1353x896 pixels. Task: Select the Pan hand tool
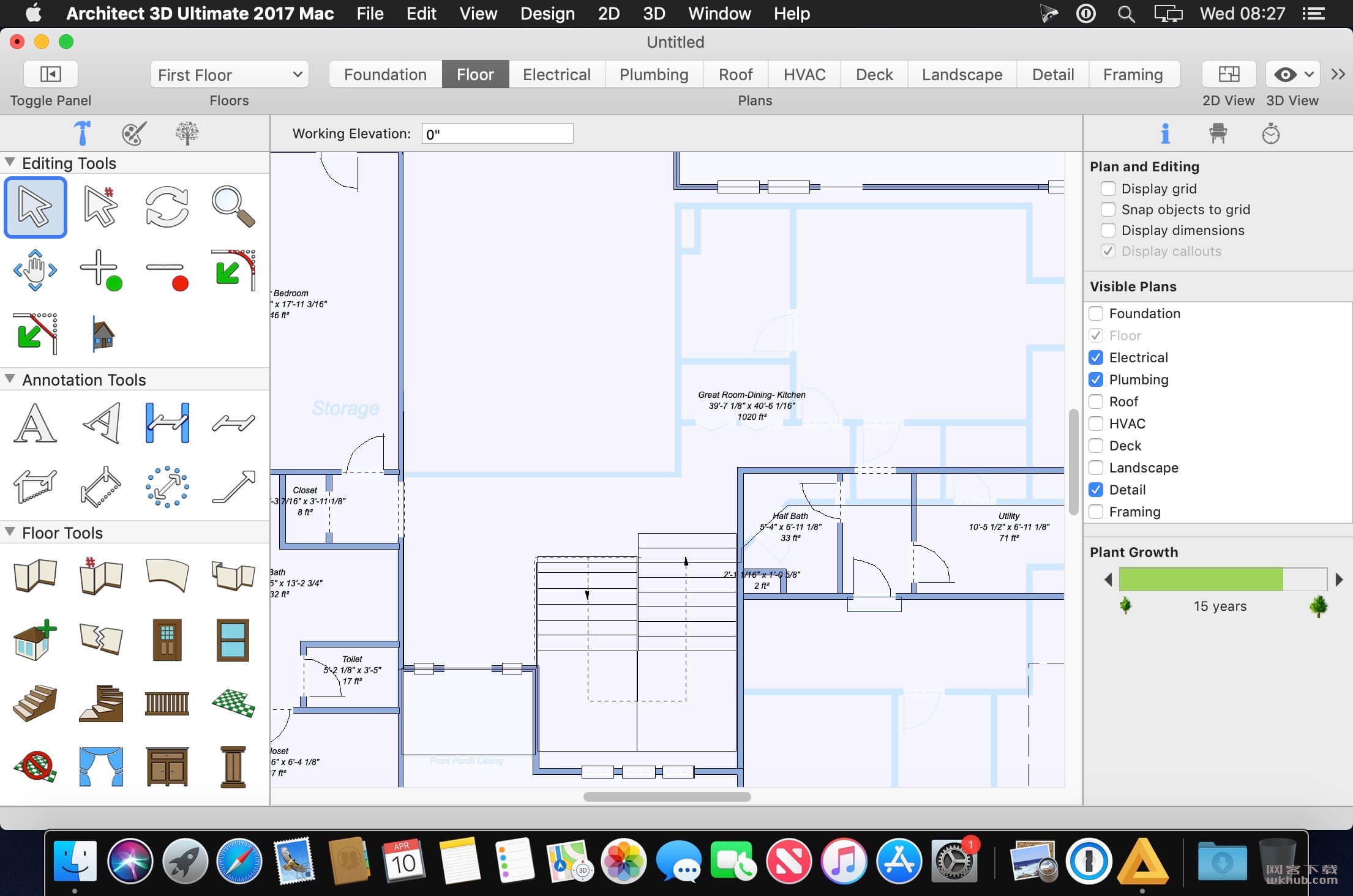coord(36,270)
